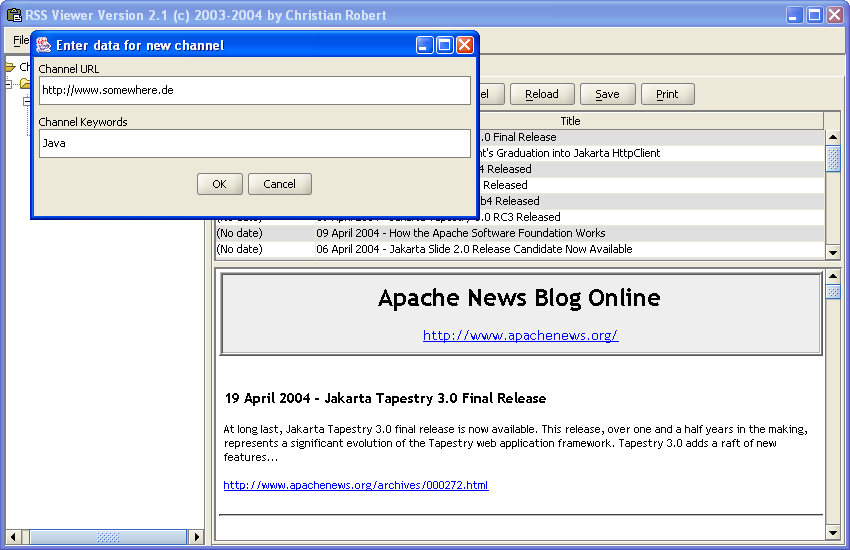This screenshot has width=850, height=550.
Task: Click the '19 April 2004 - Jakarta Tapestry 3.0 Final Release' headline
Action: point(385,398)
